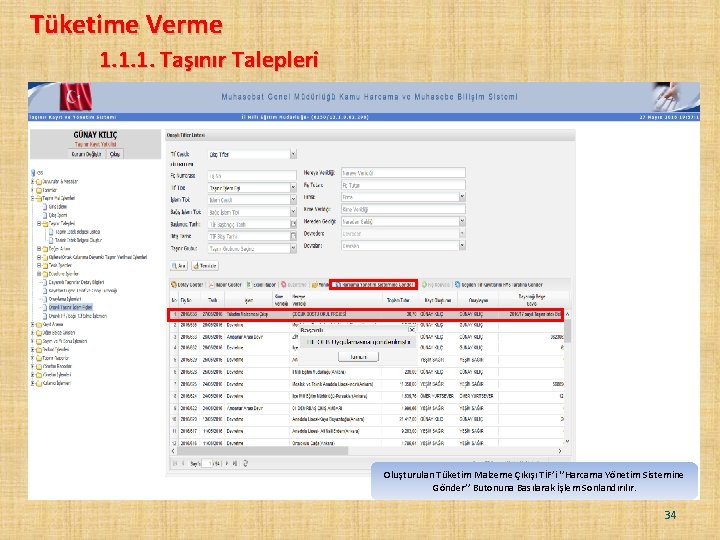The width and height of the screenshot is (720, 540).
Task: Open the Bitiş Tarihi calendar picker icon
Action: coord(293,236)
